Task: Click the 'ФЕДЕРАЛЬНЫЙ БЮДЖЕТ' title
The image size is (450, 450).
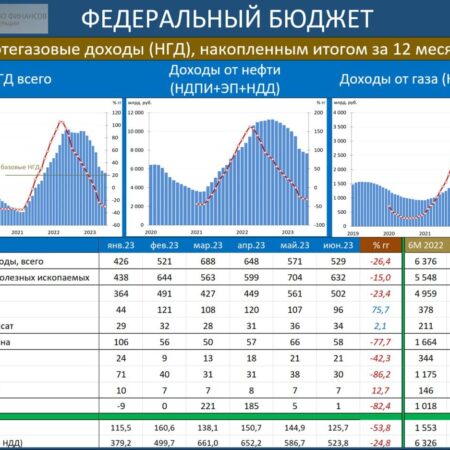Action: 227,19
